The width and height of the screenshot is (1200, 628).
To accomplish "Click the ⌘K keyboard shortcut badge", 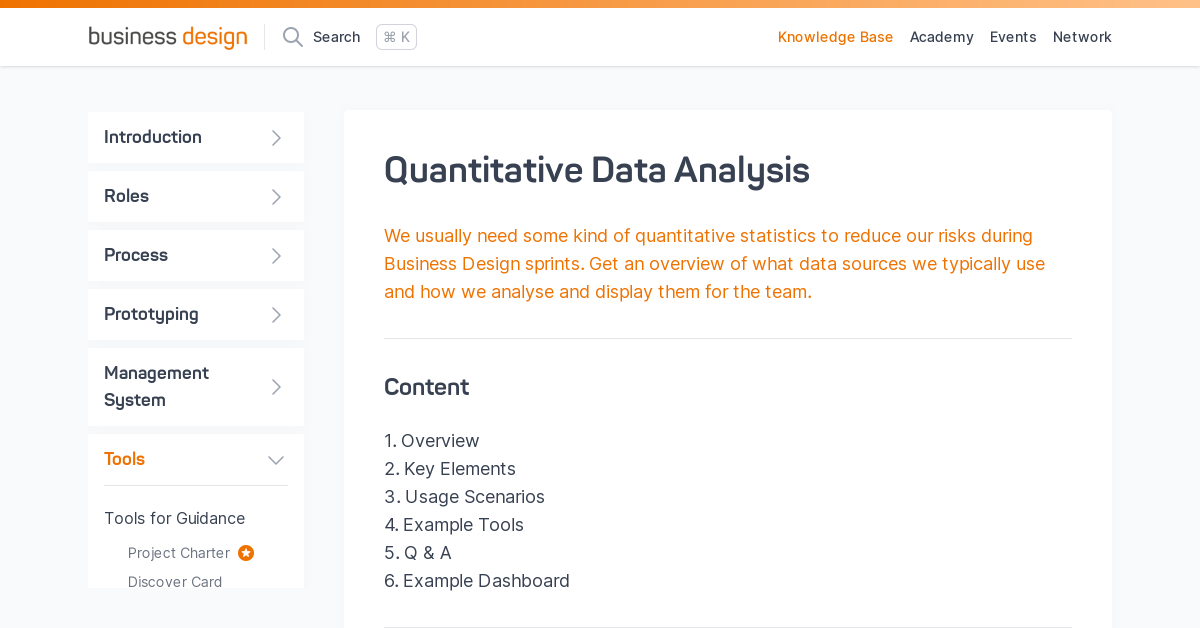I will [x=396, y=36].
